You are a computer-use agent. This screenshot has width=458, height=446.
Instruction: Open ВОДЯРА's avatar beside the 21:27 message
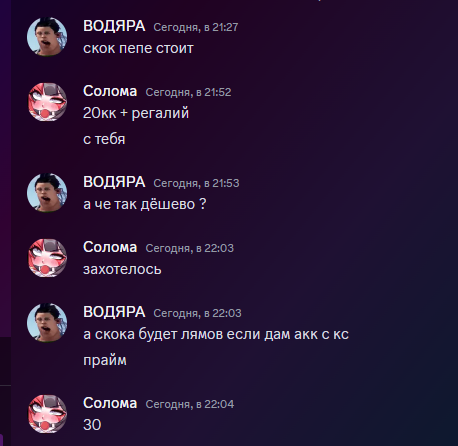coord(47,37)
